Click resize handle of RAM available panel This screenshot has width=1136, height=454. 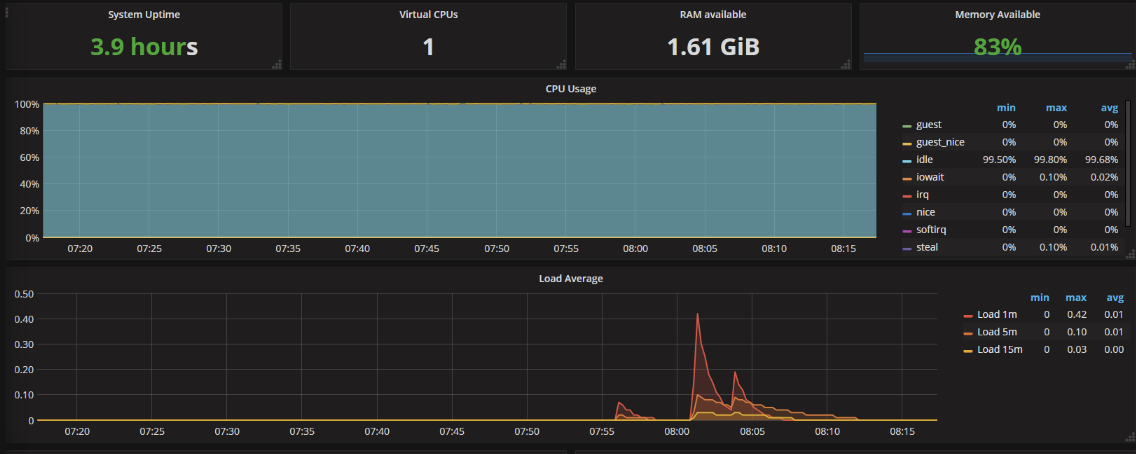click(x=846, y=64)
